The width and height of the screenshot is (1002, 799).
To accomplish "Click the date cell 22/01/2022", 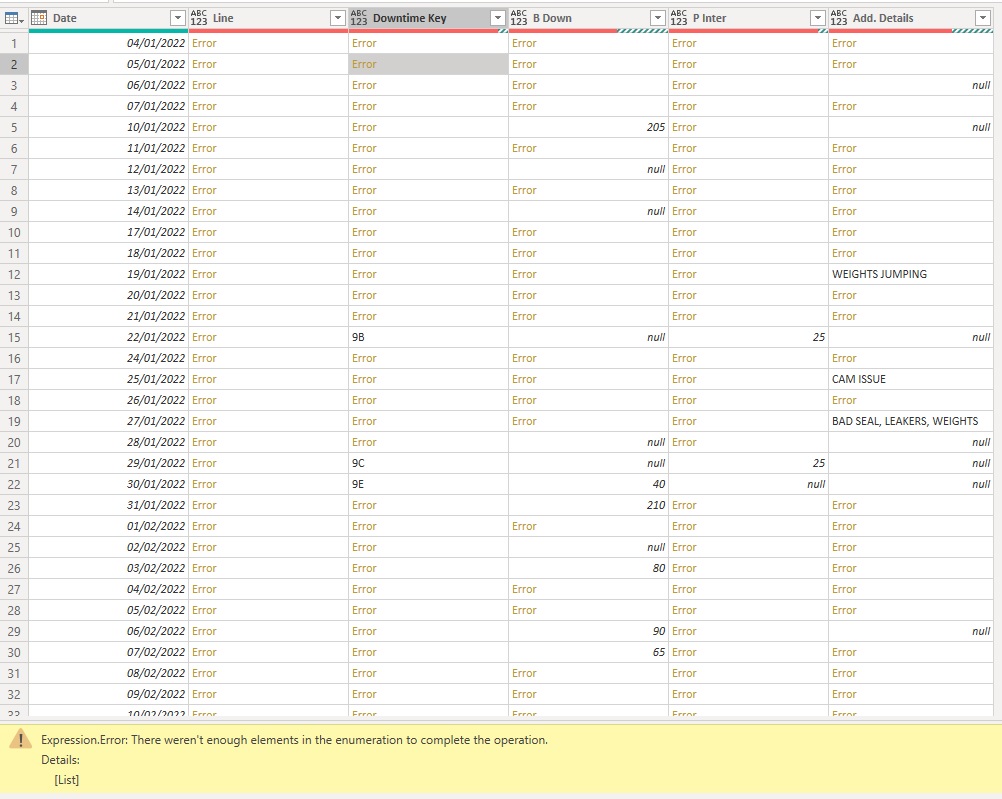I will (x=109, y=337).
